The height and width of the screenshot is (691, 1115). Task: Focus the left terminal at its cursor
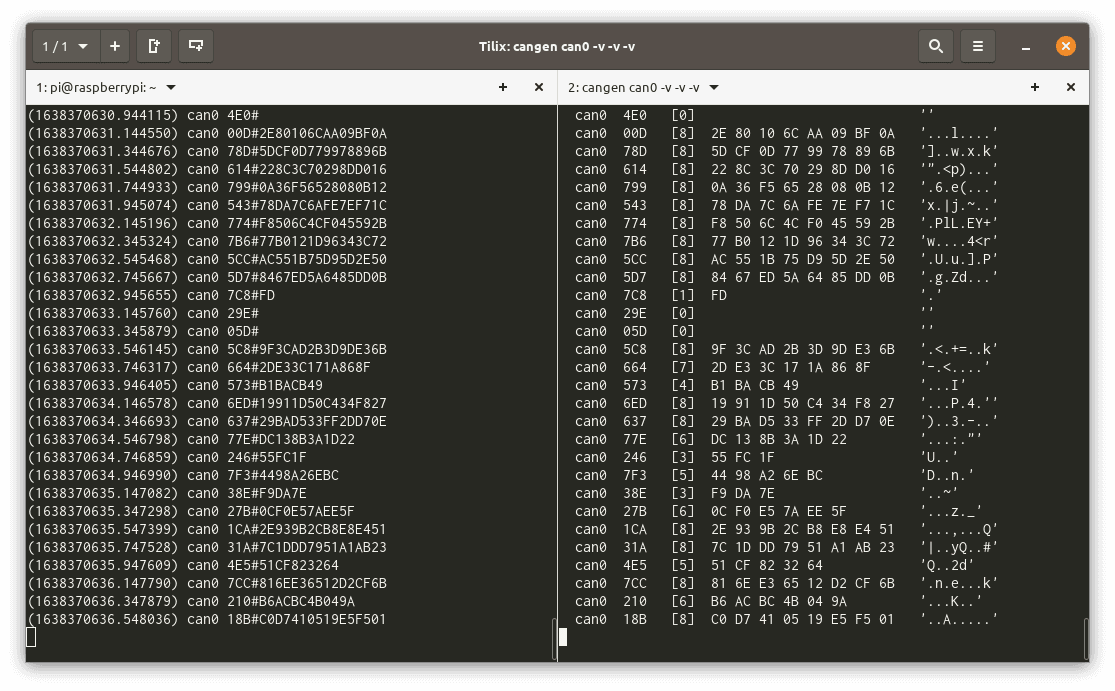pos(31,637)
